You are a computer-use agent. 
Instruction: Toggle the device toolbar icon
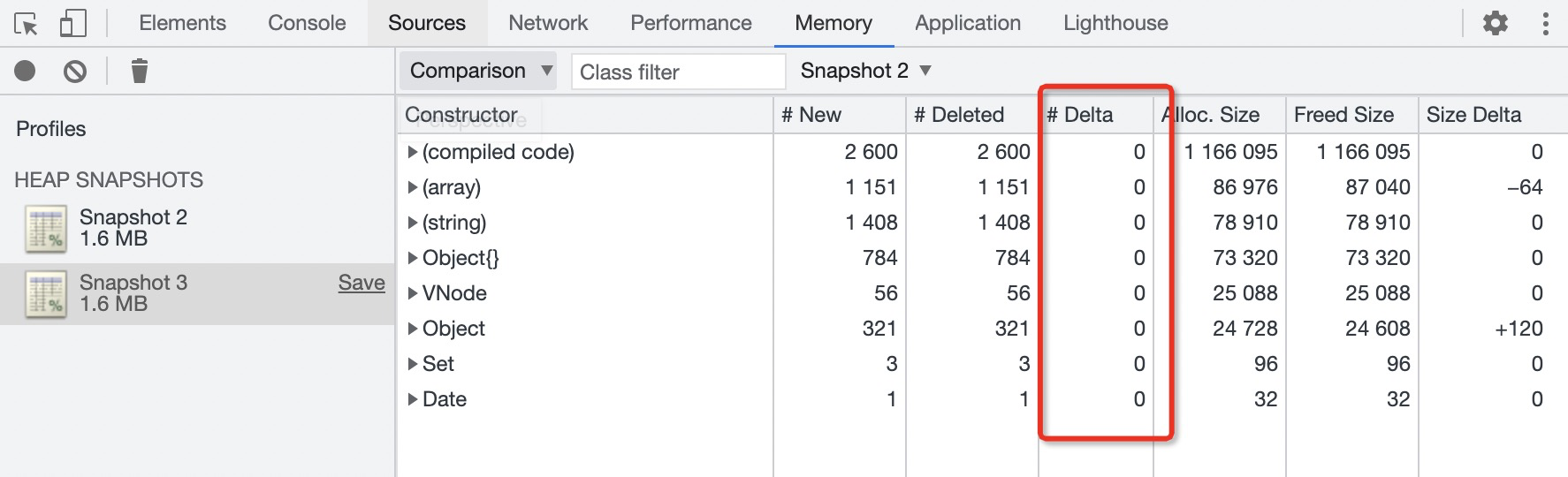[x=72, y=24]
